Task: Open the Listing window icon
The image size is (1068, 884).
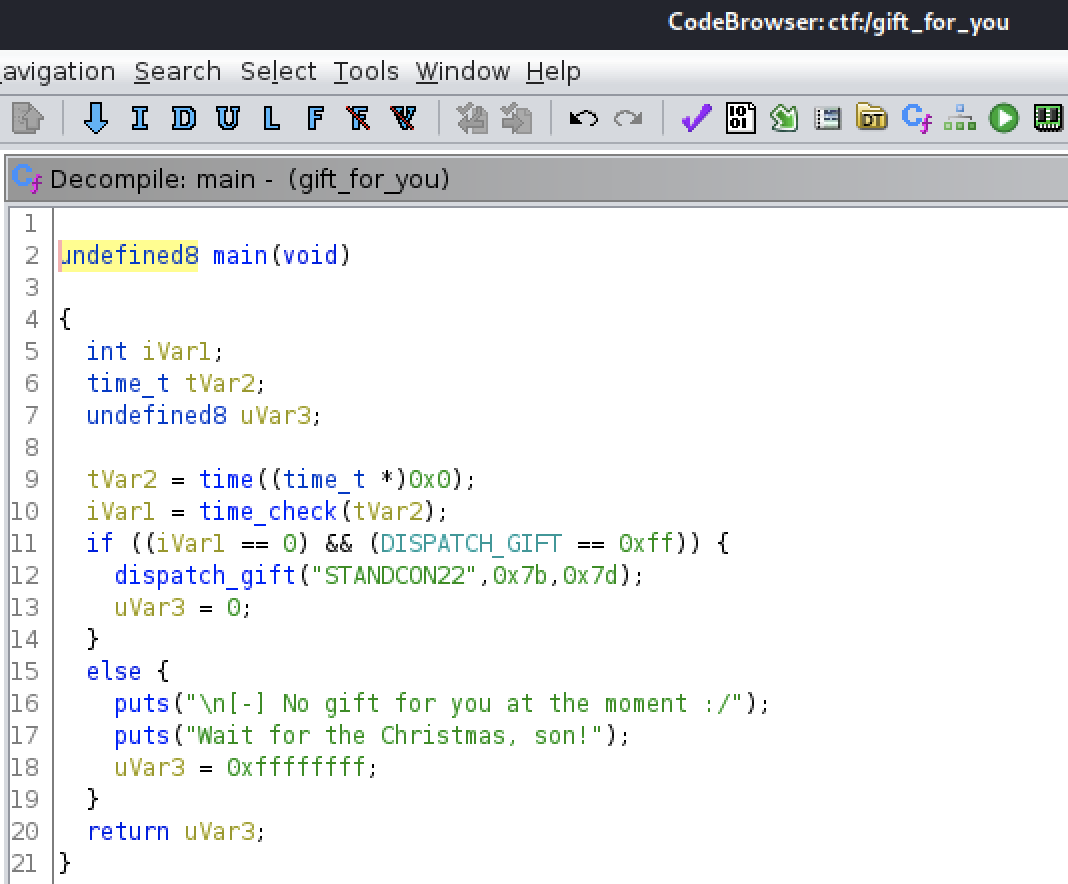Action: coord(828,119)
